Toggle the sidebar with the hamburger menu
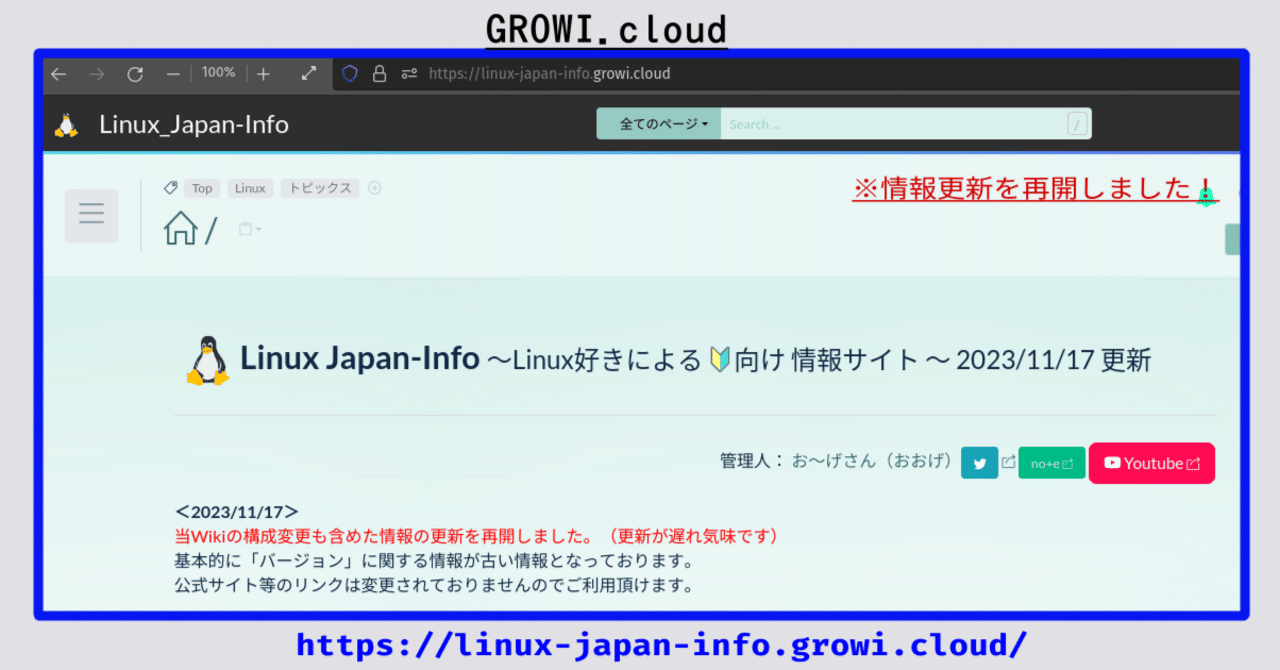1280x670 pixels. [x=91, y=214]
